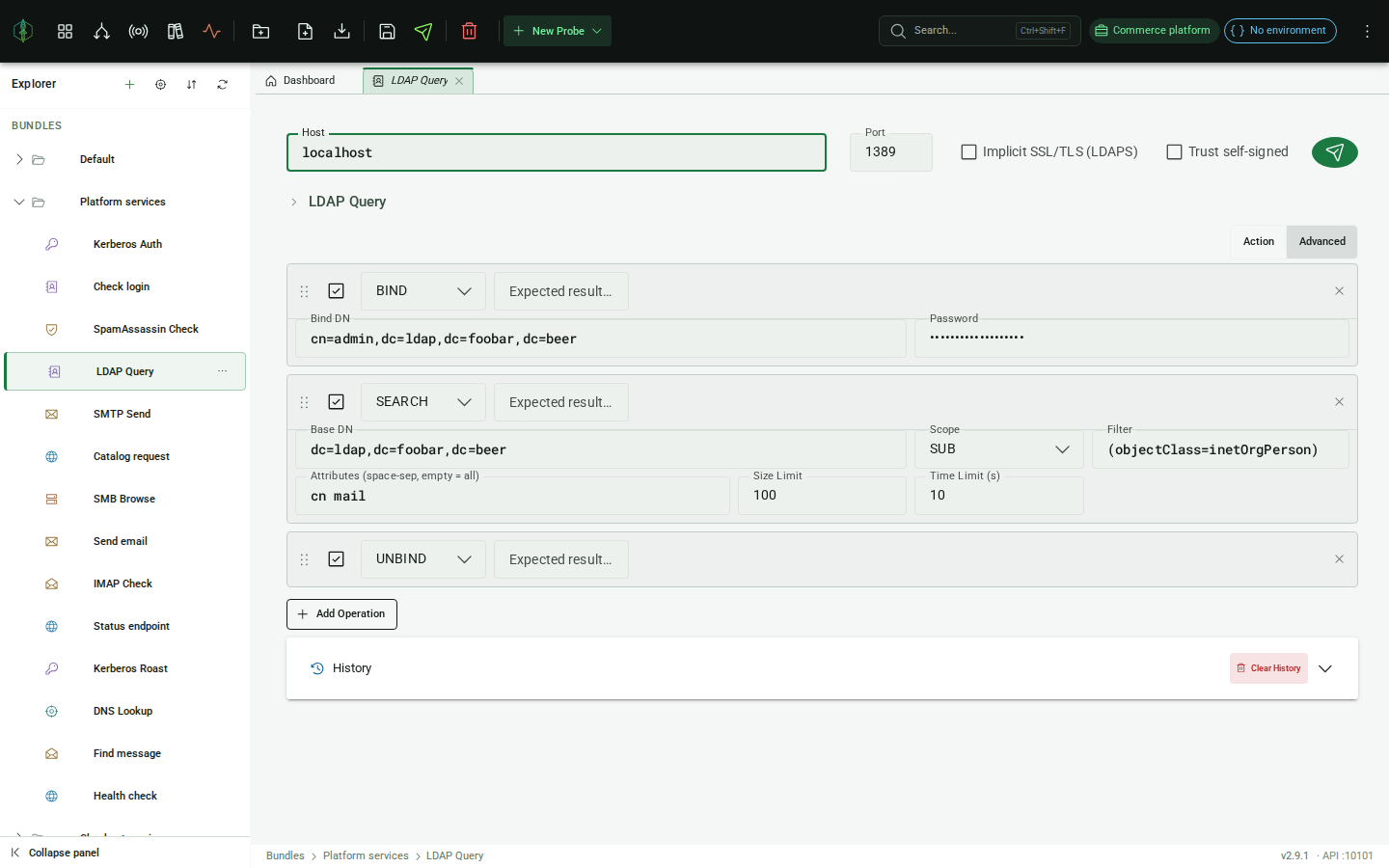Open the broadcast signal icon in toolbar
Image resolution: width=1389 pixels, height=868 pixels.
(x=138, y=31)
